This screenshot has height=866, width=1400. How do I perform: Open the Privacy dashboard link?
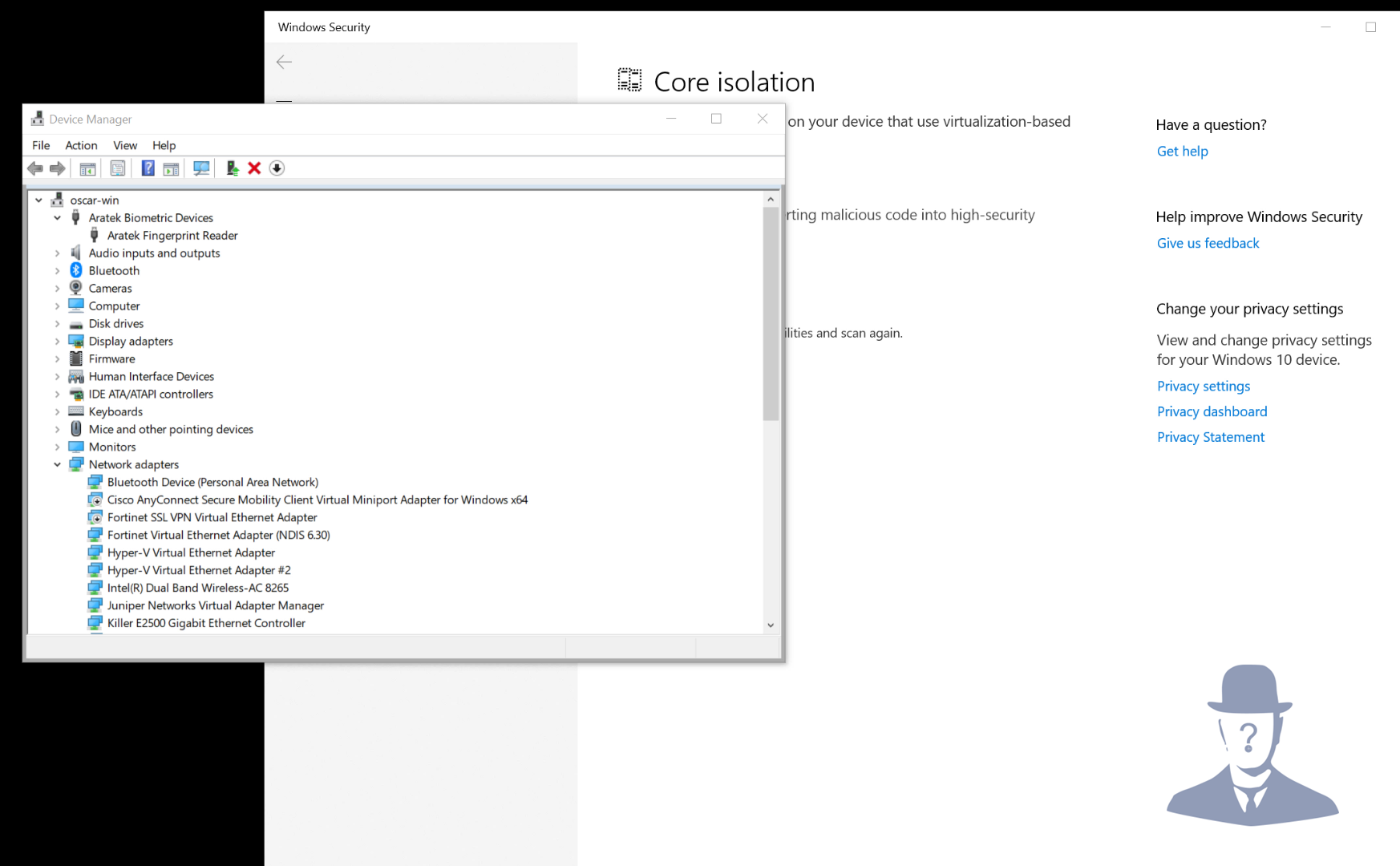[1212, 411]
